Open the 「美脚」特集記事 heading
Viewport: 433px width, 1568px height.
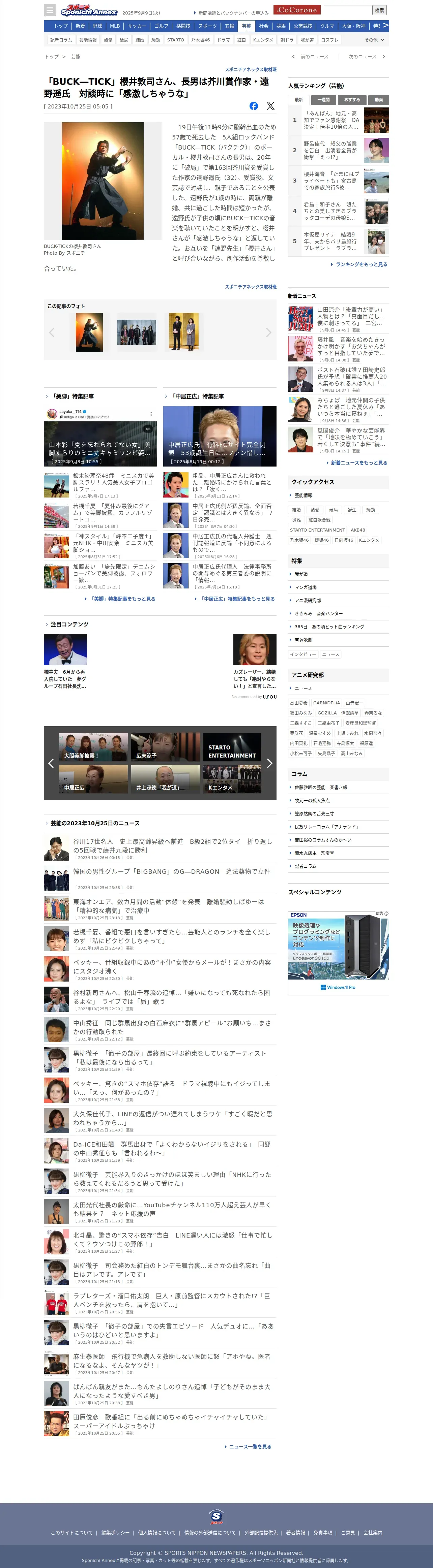[x=73, y=396]
